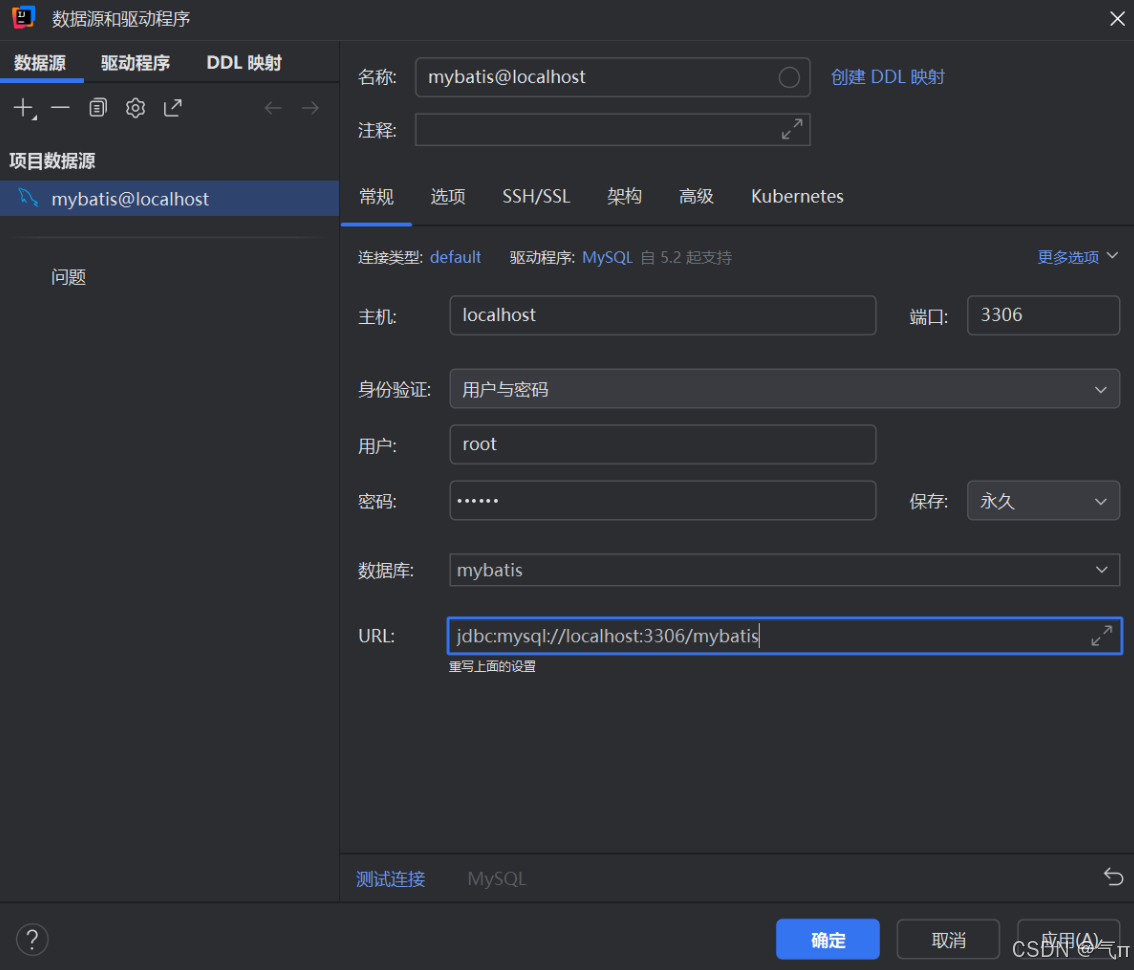The height and width of the screenshot is (970, 1134).
Task: Duplicate the selected data source
Action: click(98, 108)
